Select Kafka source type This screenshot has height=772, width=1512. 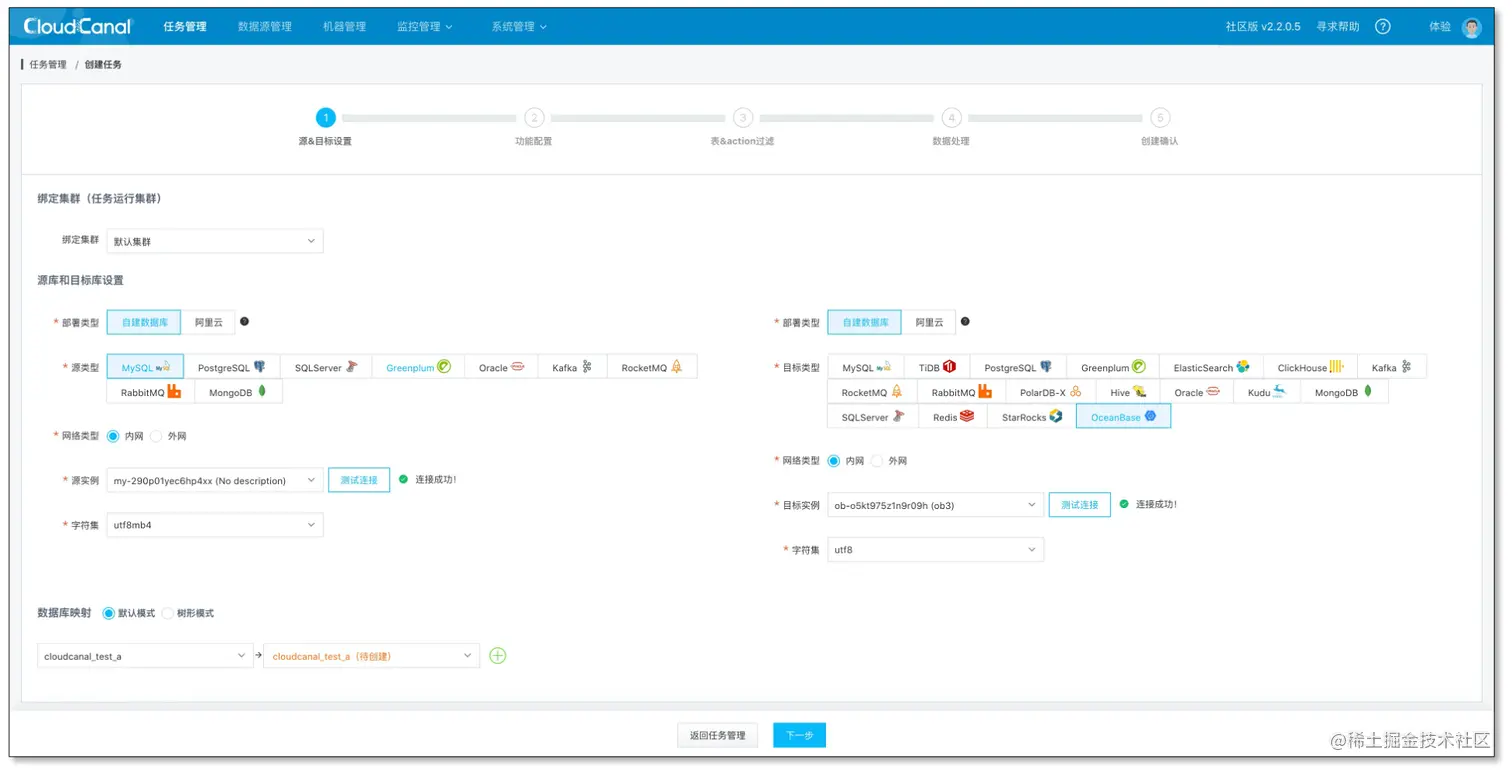(572, 367)
